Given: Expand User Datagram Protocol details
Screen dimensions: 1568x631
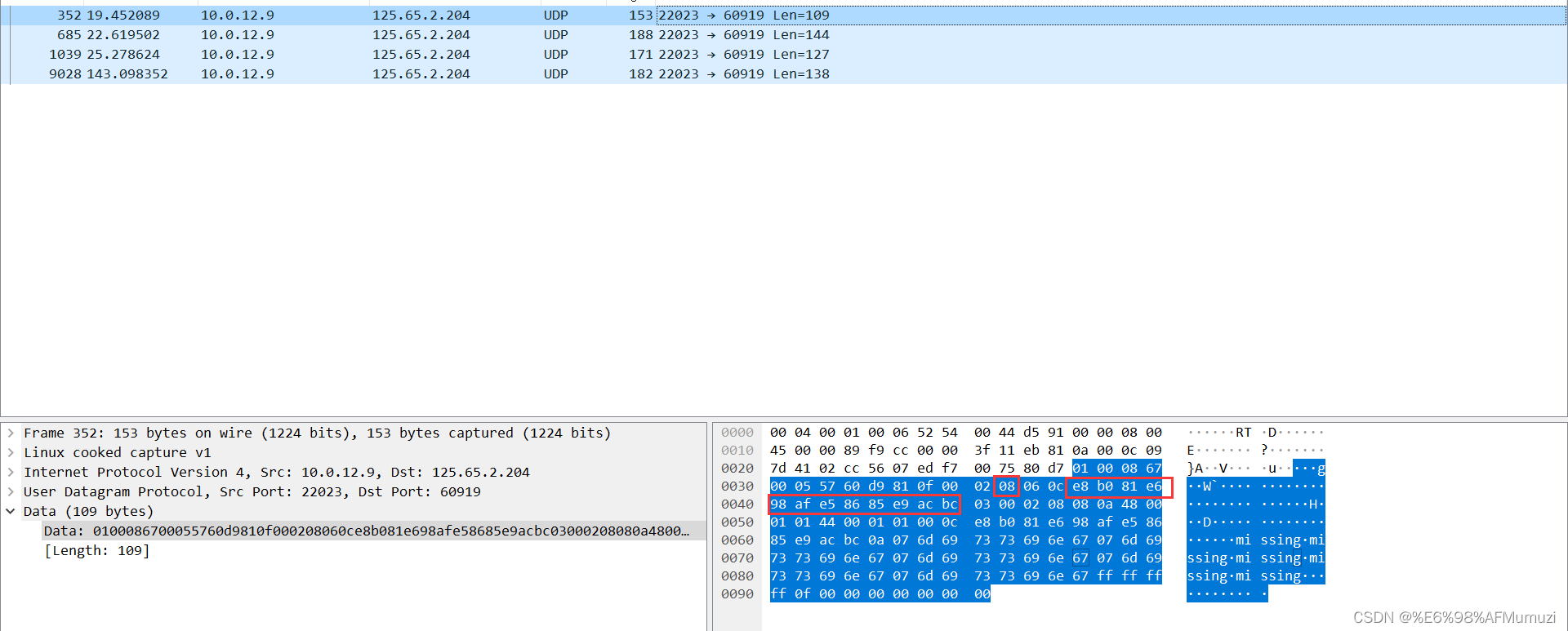Looking at the screenshot, I should pos(11,492).
